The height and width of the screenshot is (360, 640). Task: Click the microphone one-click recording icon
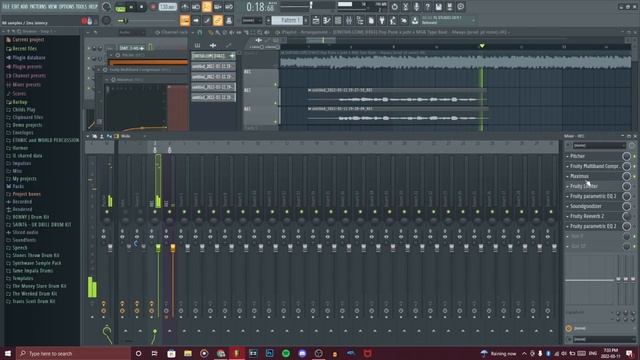(x=416, y=7)
